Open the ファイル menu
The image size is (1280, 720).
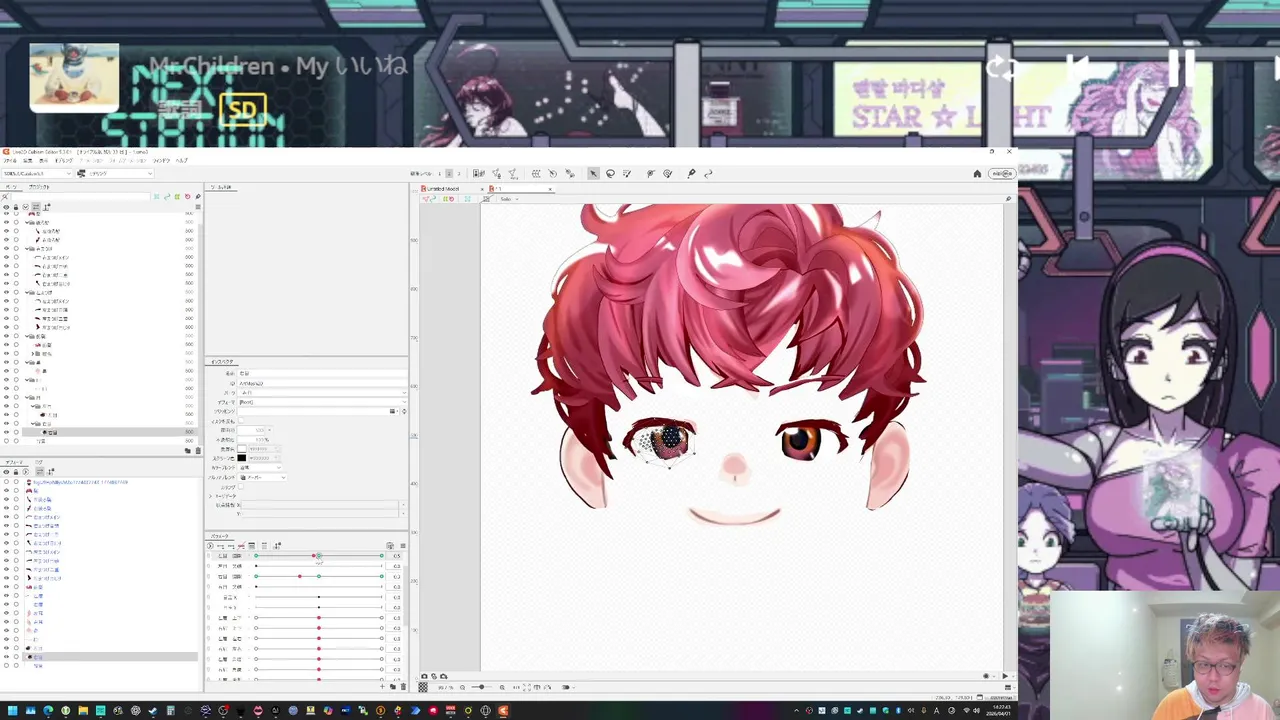tap(10, 161)
